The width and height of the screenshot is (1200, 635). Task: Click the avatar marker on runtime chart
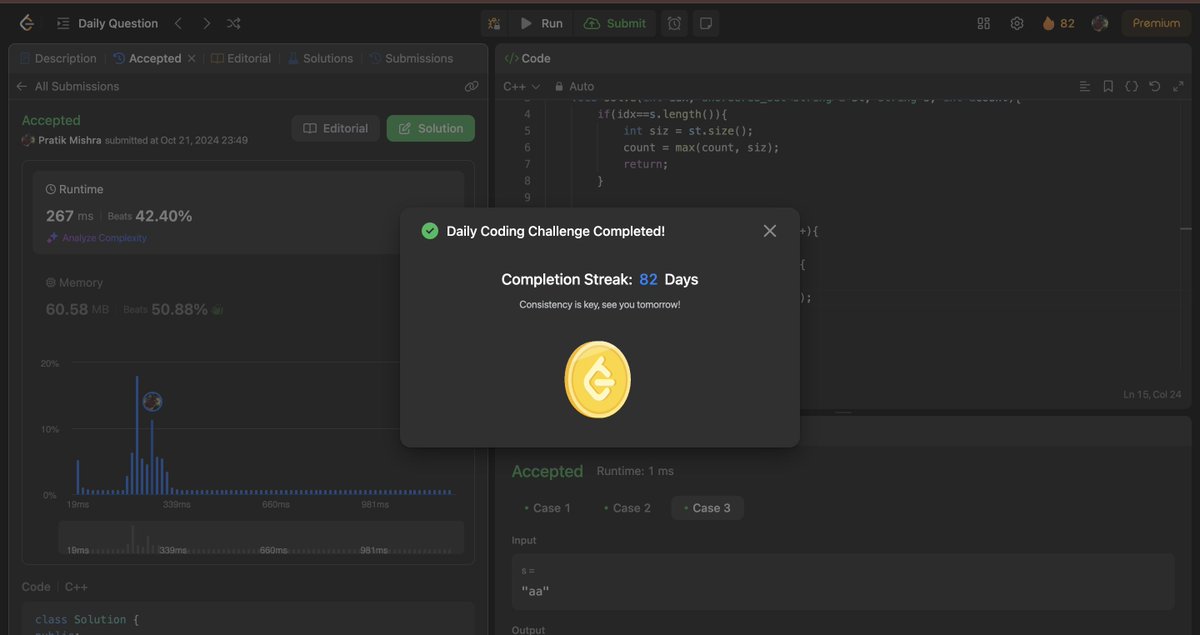point(152,402)
